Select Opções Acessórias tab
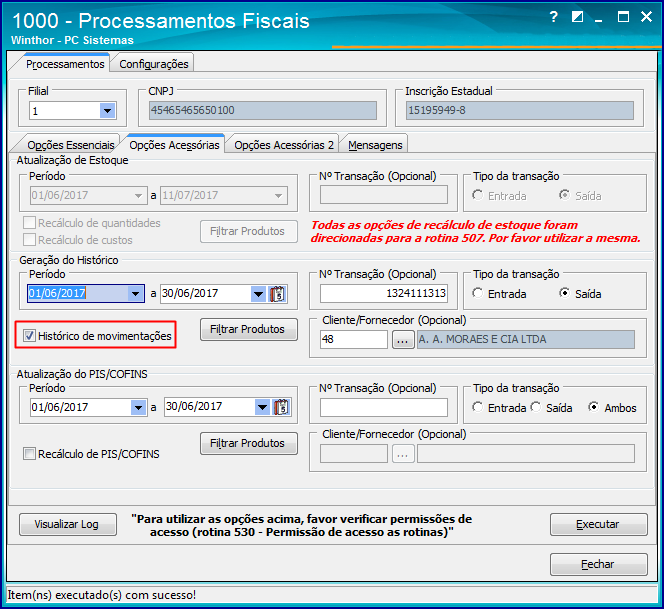Viewport: 664px width, 609px height. click(x=174, y=145)
